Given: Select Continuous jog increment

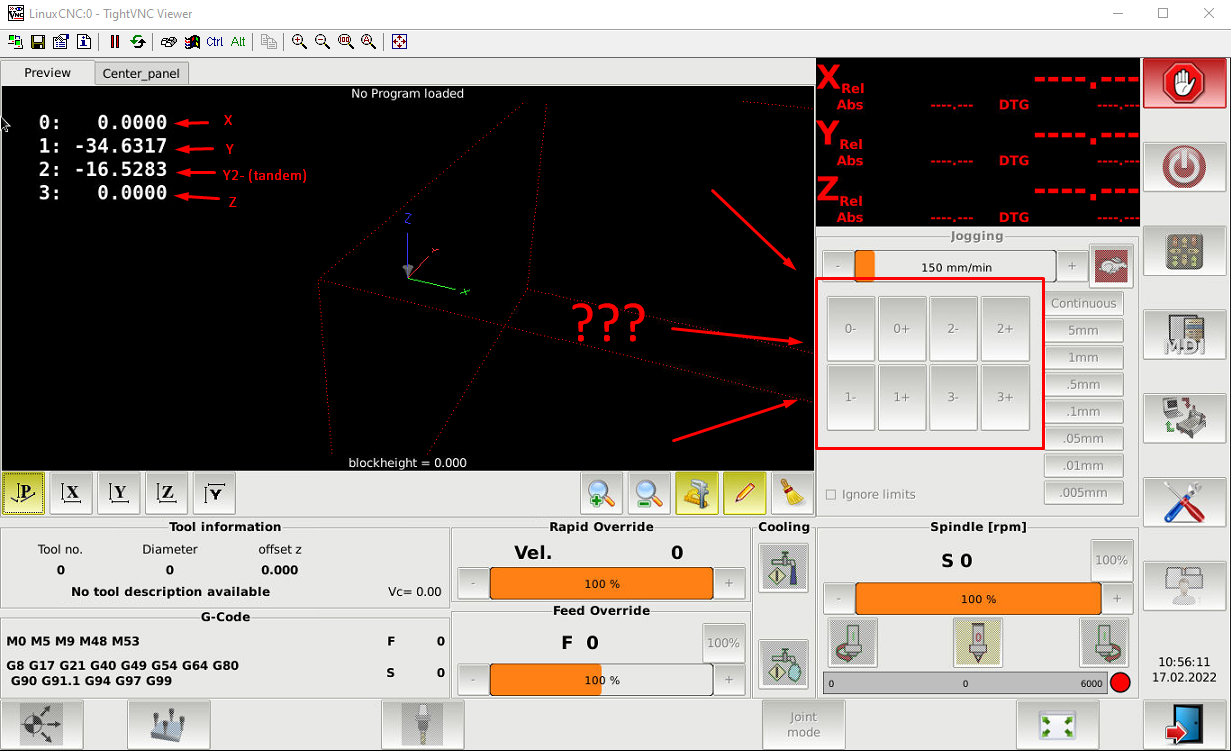Looking at the screenshot, I should (x=1083, y=303).
